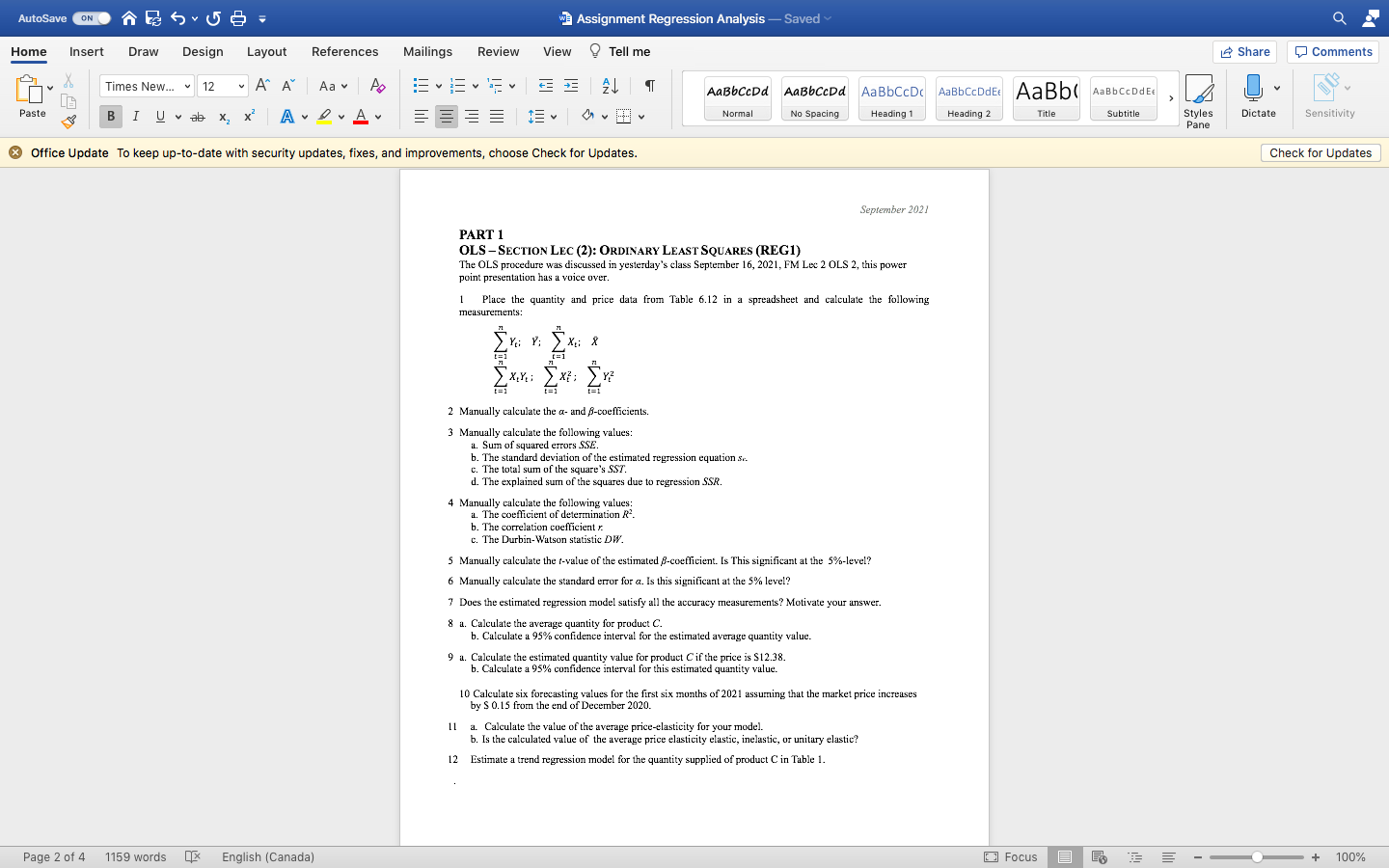Toggle show paragraph marks (pilcrow)
1389x868 pixels.
click(x=650, y=86)
